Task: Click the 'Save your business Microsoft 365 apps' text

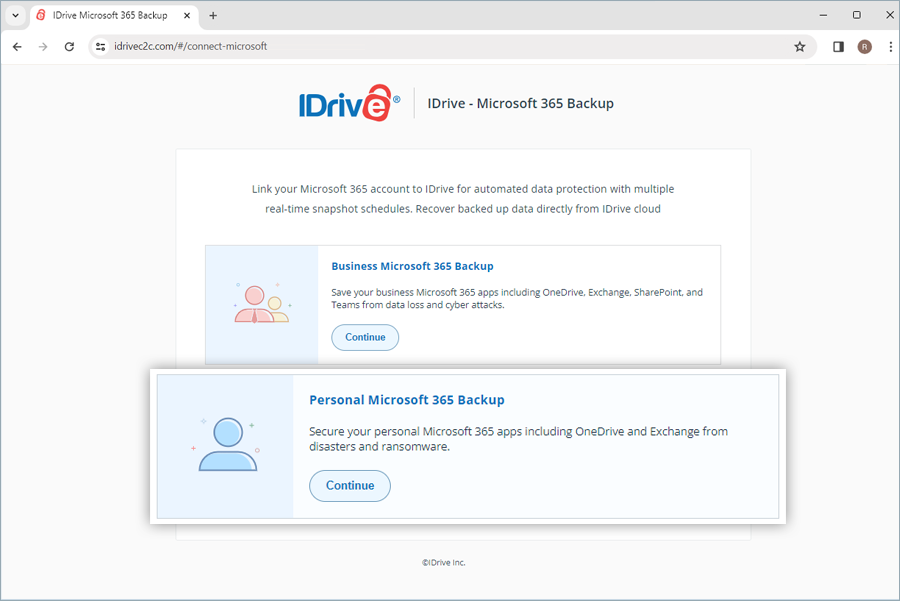Action: pos(517,298)
